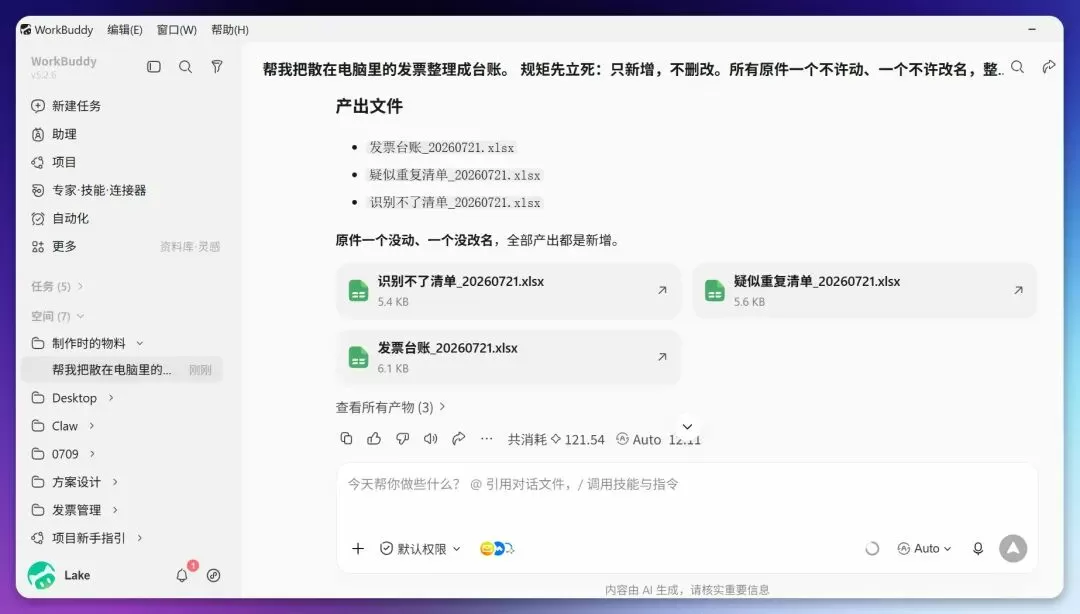Click the loading spinner in input bar
This screenshot has width=1080, height=614.
[x=872, y=549]
